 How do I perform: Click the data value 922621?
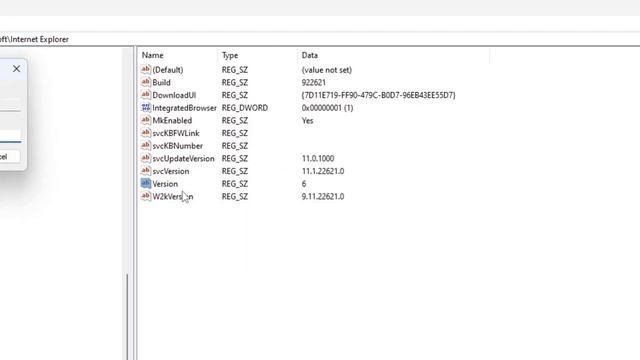[314, 82]
